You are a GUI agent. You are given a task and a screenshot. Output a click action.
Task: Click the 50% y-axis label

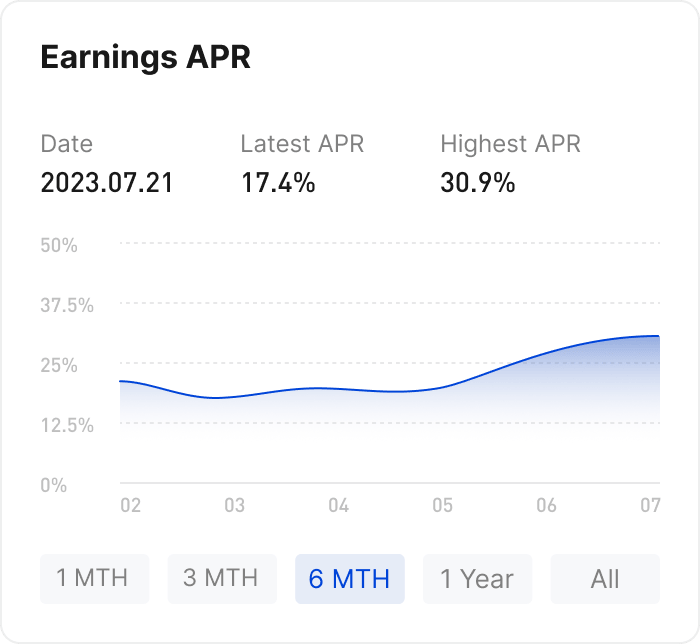59,245
